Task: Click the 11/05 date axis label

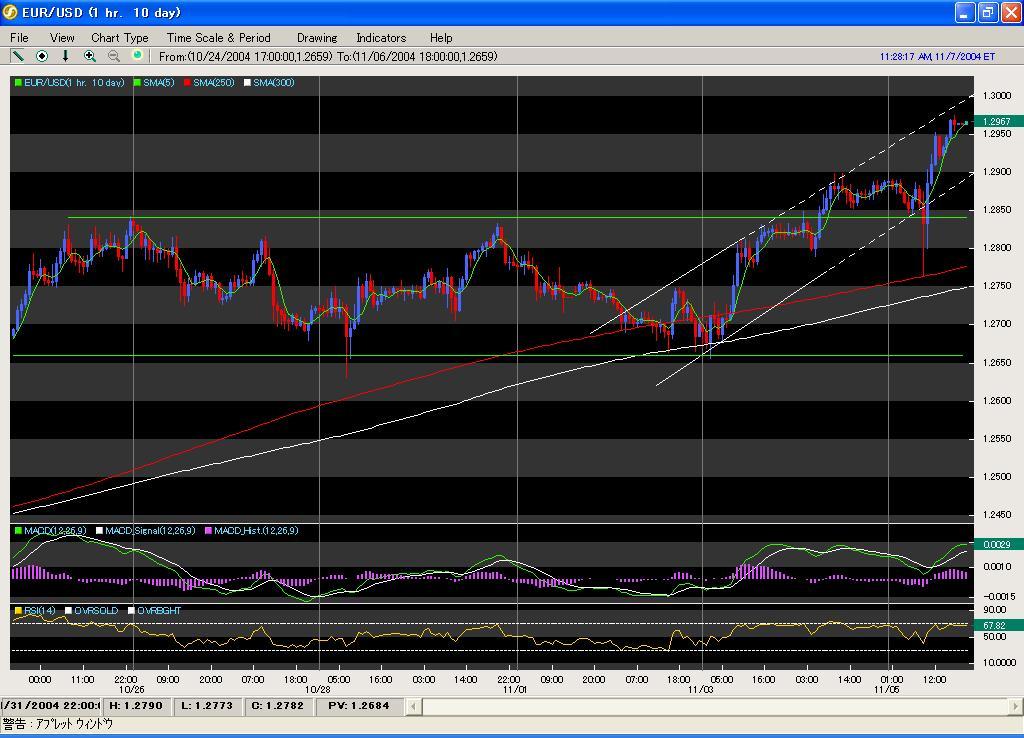Action: coord(887,690)
